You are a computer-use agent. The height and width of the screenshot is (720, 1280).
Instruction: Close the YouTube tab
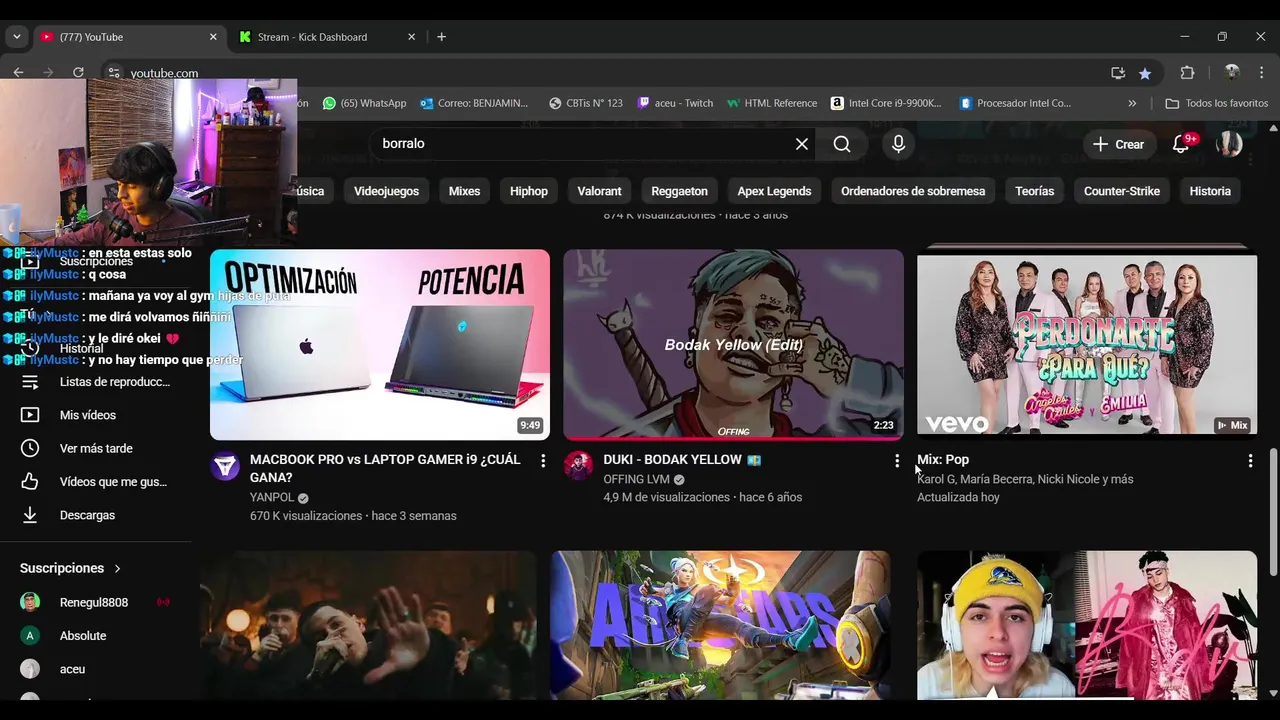[x=213, y=37]
